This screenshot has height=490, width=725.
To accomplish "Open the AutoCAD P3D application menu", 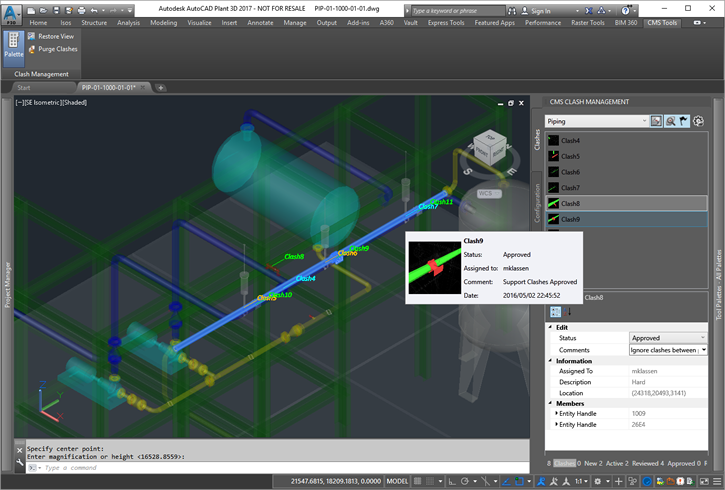I will (x=11, y=14).
